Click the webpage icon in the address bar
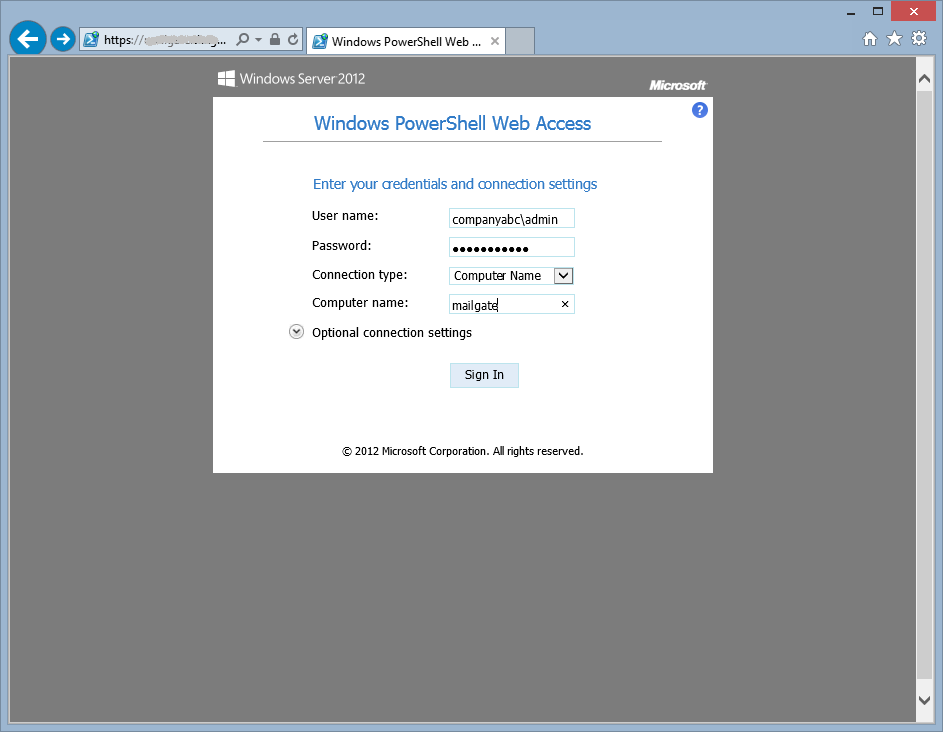Viewport: 943px width, 732px height. click(90, 38)
